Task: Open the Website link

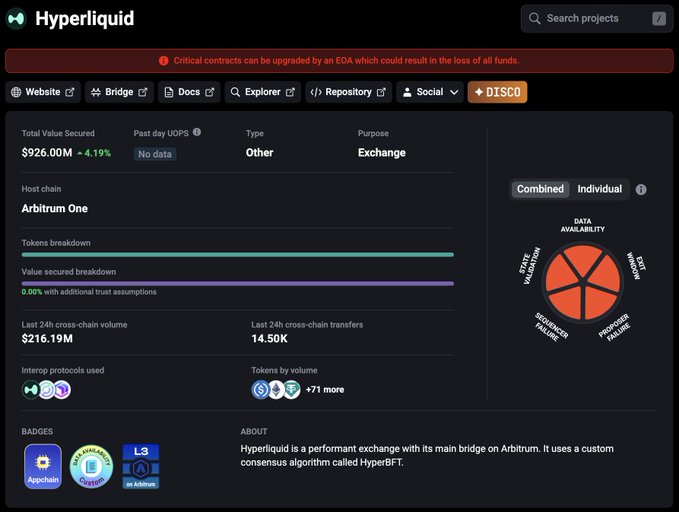Action: 43,92
